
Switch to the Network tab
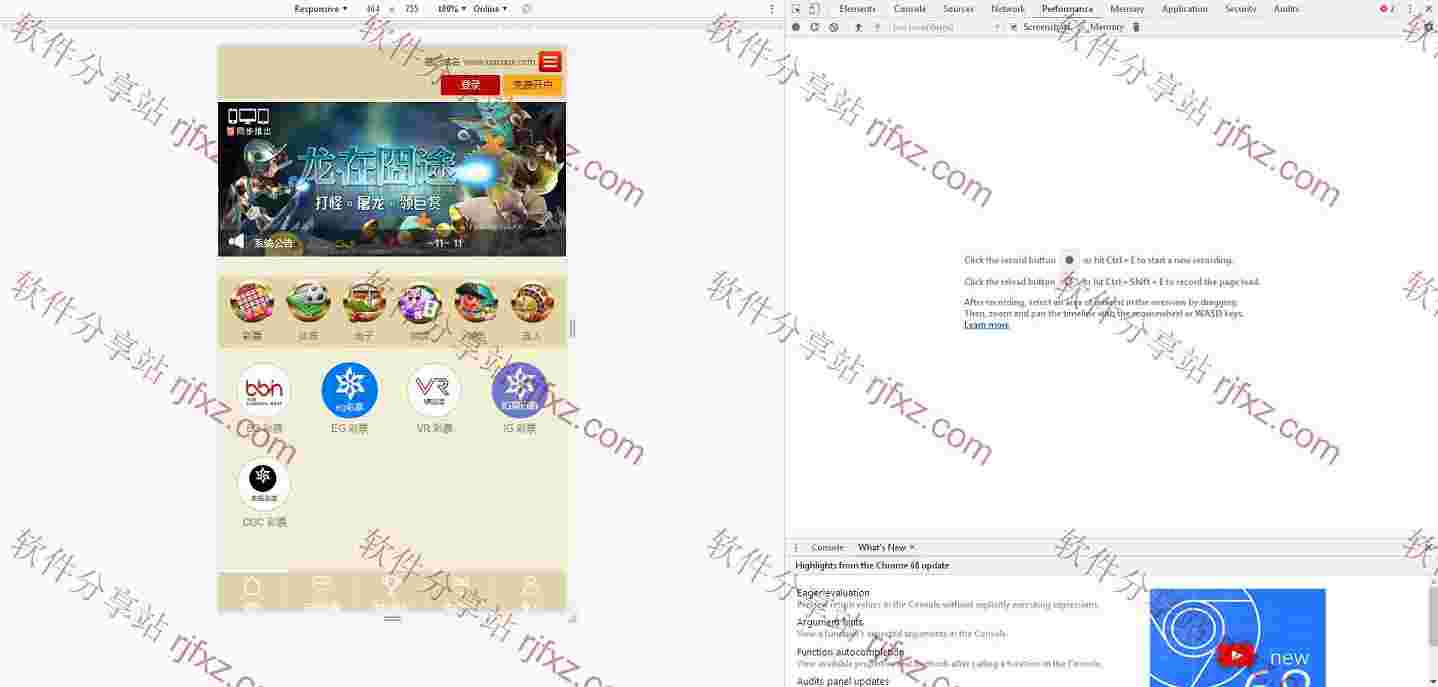1007,9
